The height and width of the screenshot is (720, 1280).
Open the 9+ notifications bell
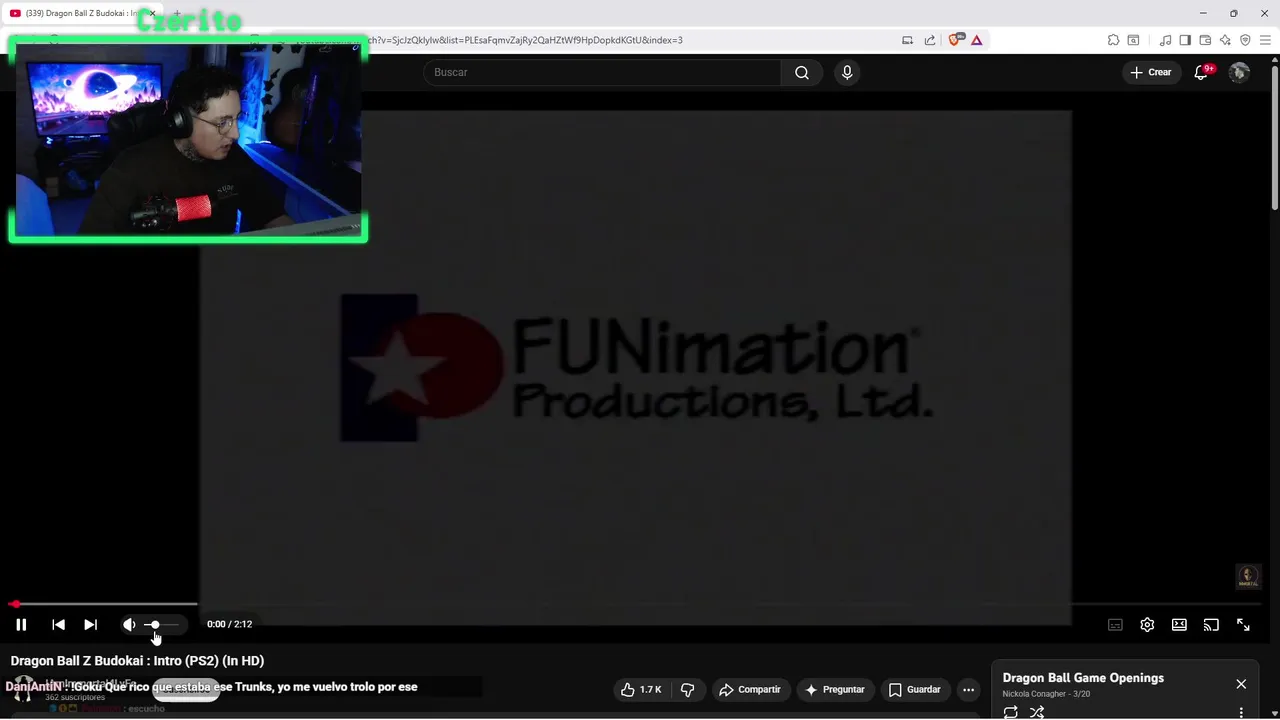coord(1202,72)
